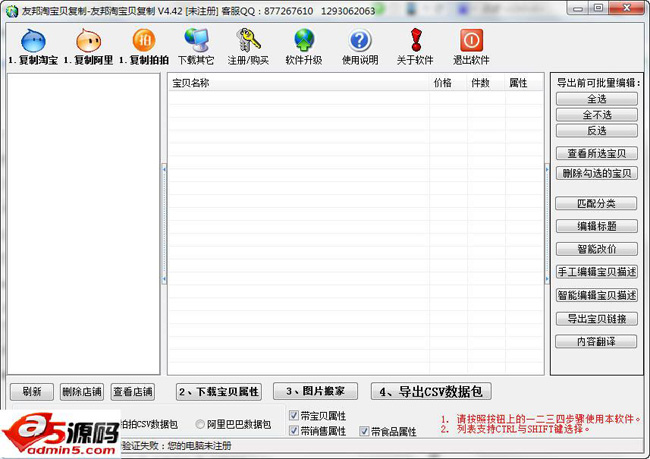Click the 反选 button
650x459 pixels.
(x=597, y=131)
